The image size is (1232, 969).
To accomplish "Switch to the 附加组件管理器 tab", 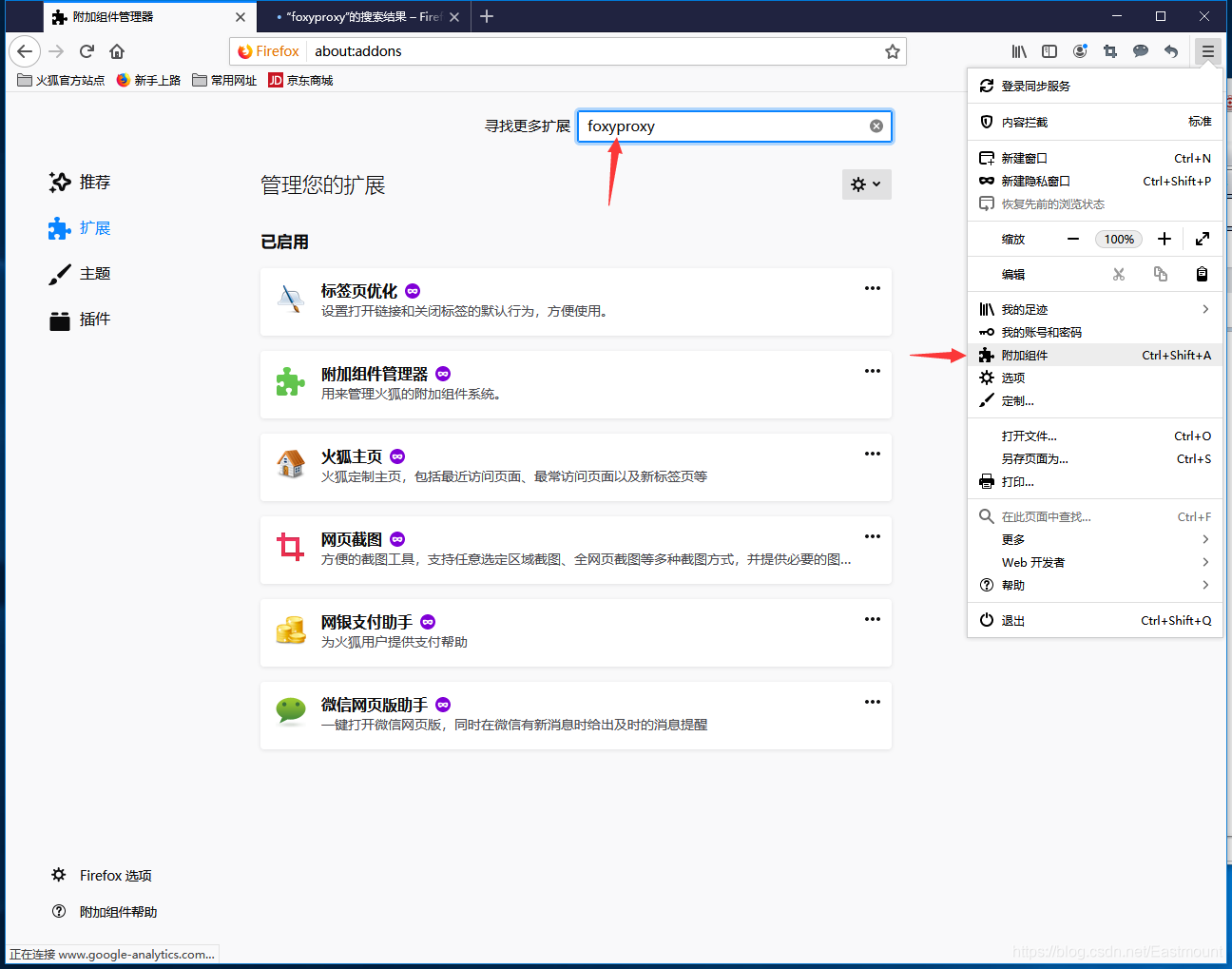I will (149, 17).
